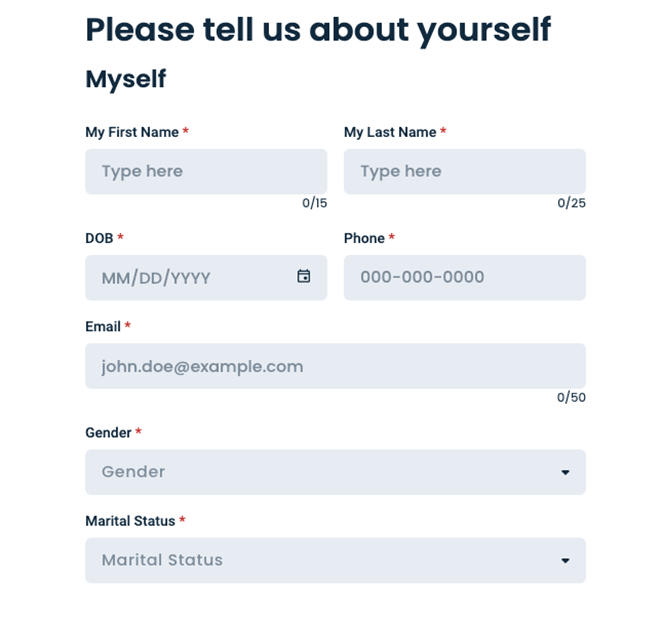663x620 pixels.
Task: Select the DOB date input field
Action: (x=190, y=277)
